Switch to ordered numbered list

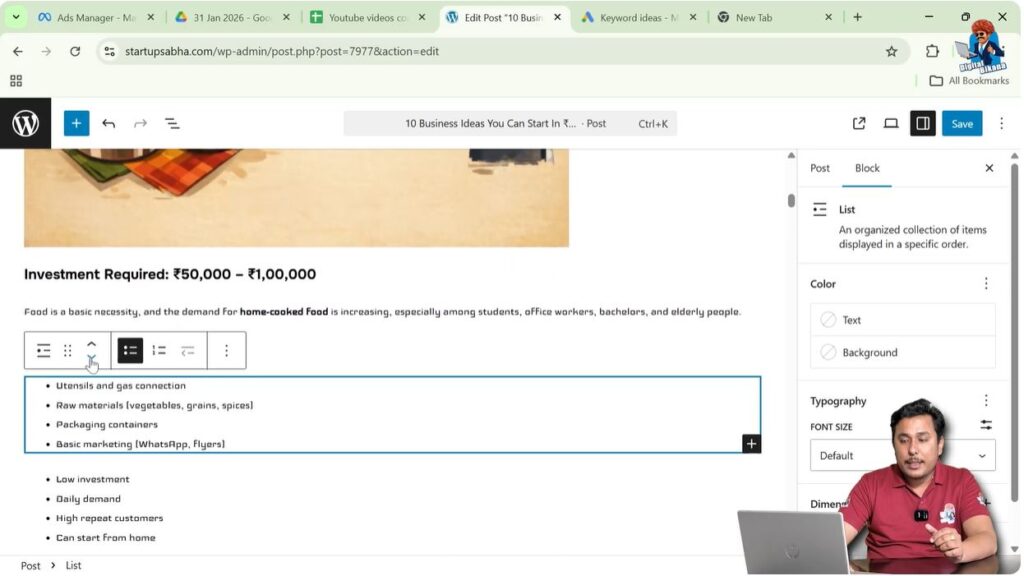pyautogui.click(x=159, y=350)
